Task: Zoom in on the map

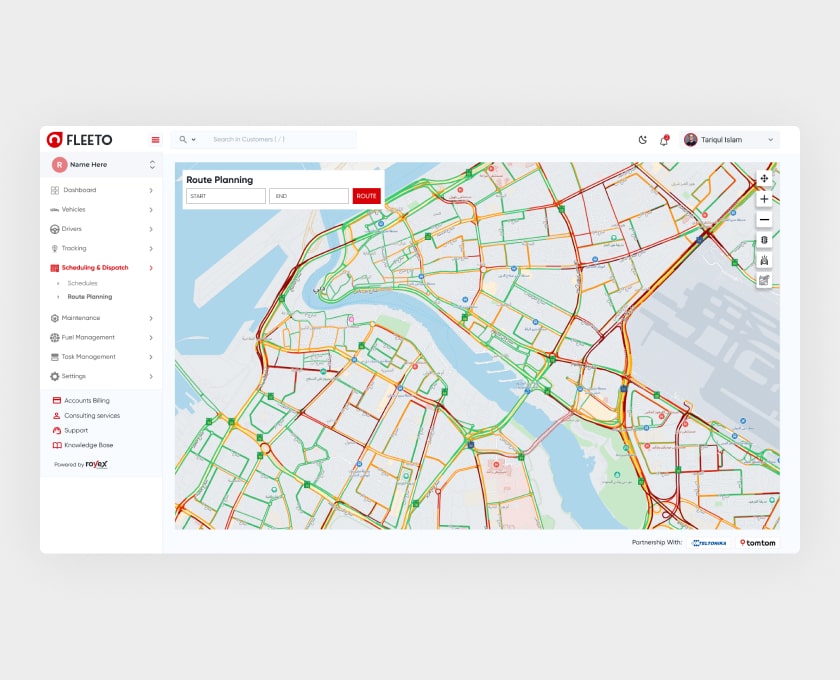Action: click(764, 199)
